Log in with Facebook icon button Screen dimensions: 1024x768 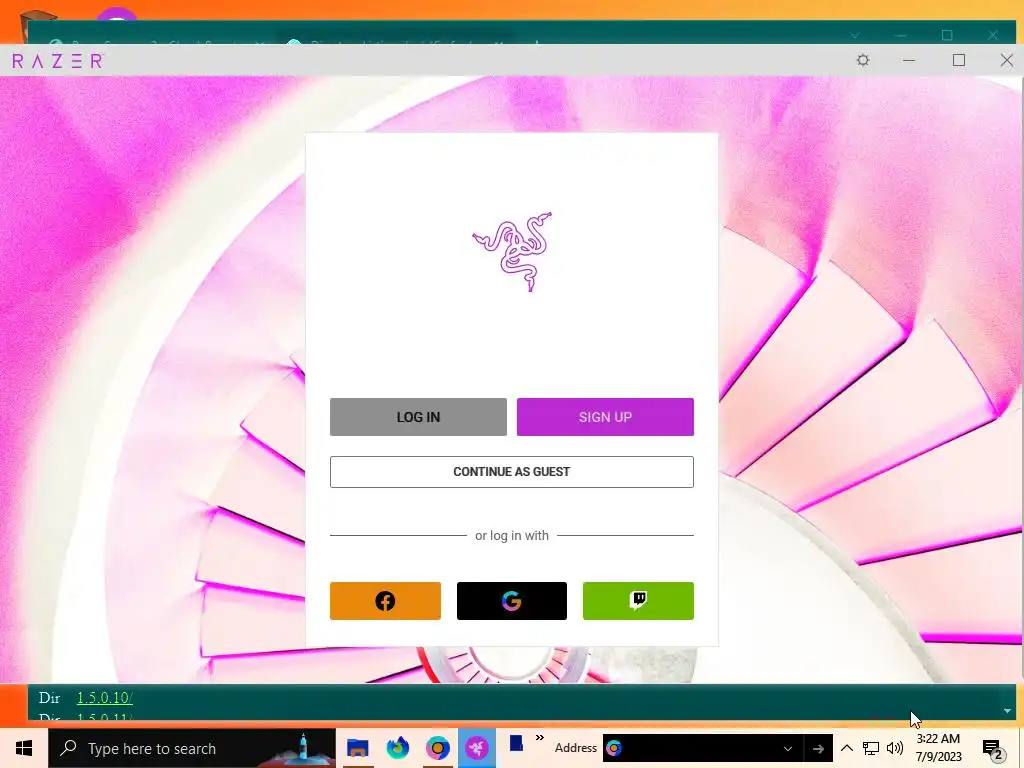385,601
